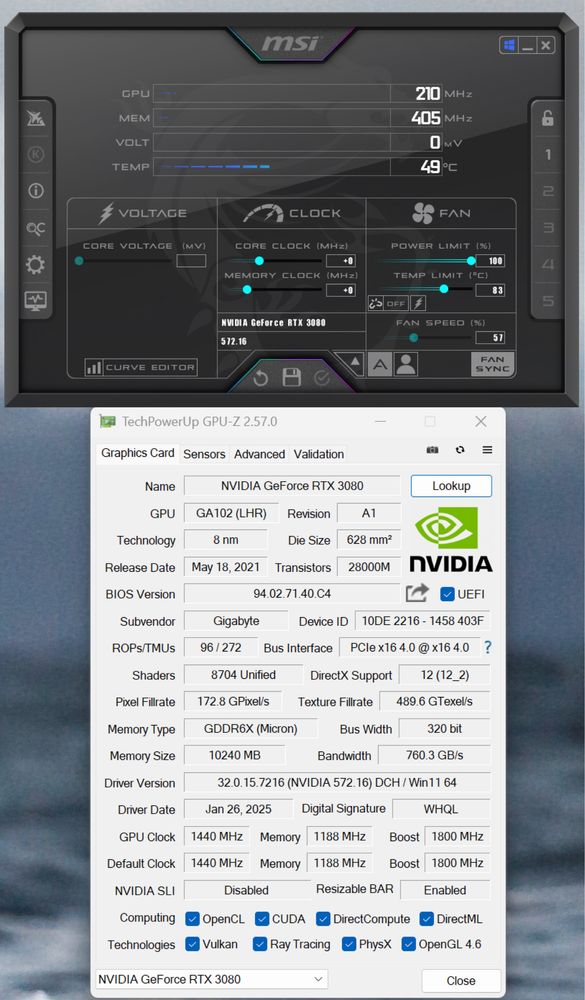The height and width of the screenshot is (1000, 585).
Task: Toggle fan auto mode 'A' button
Action: [x=380, y=365]
